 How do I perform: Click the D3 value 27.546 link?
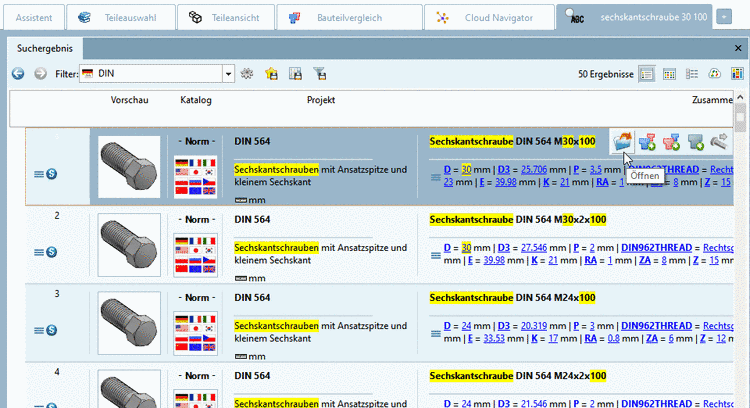point(533,248)
